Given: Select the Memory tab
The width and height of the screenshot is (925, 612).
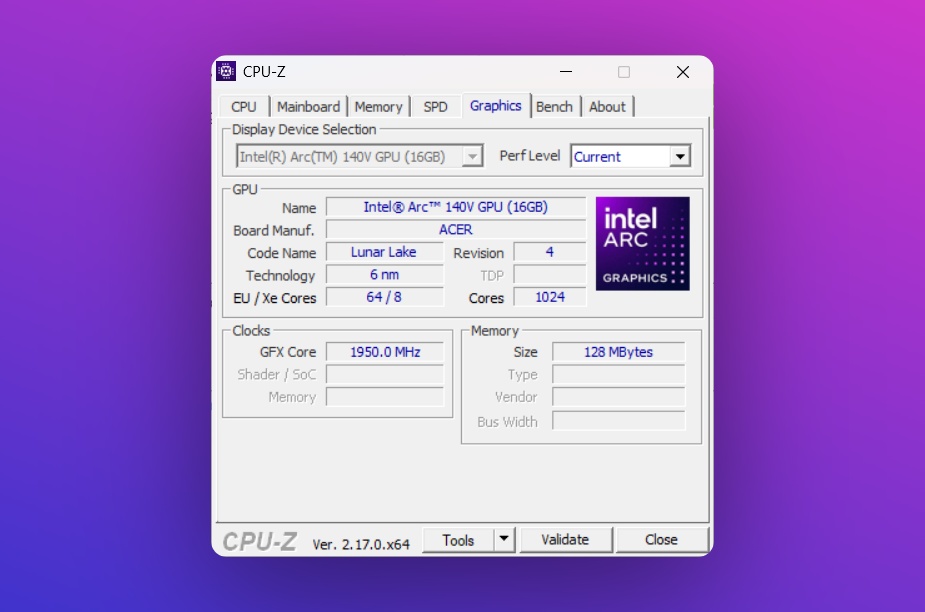Looking at the screenshot, I should (x=378, y=107).
